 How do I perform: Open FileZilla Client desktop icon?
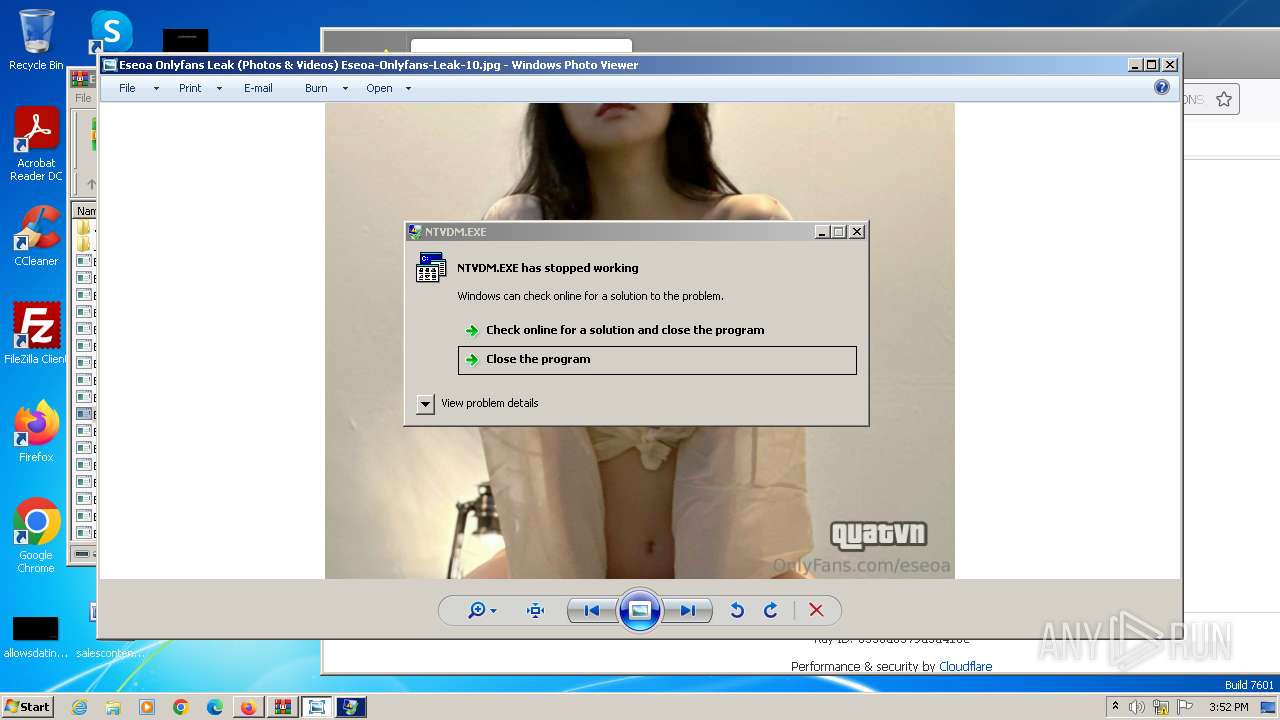point(36,334)
